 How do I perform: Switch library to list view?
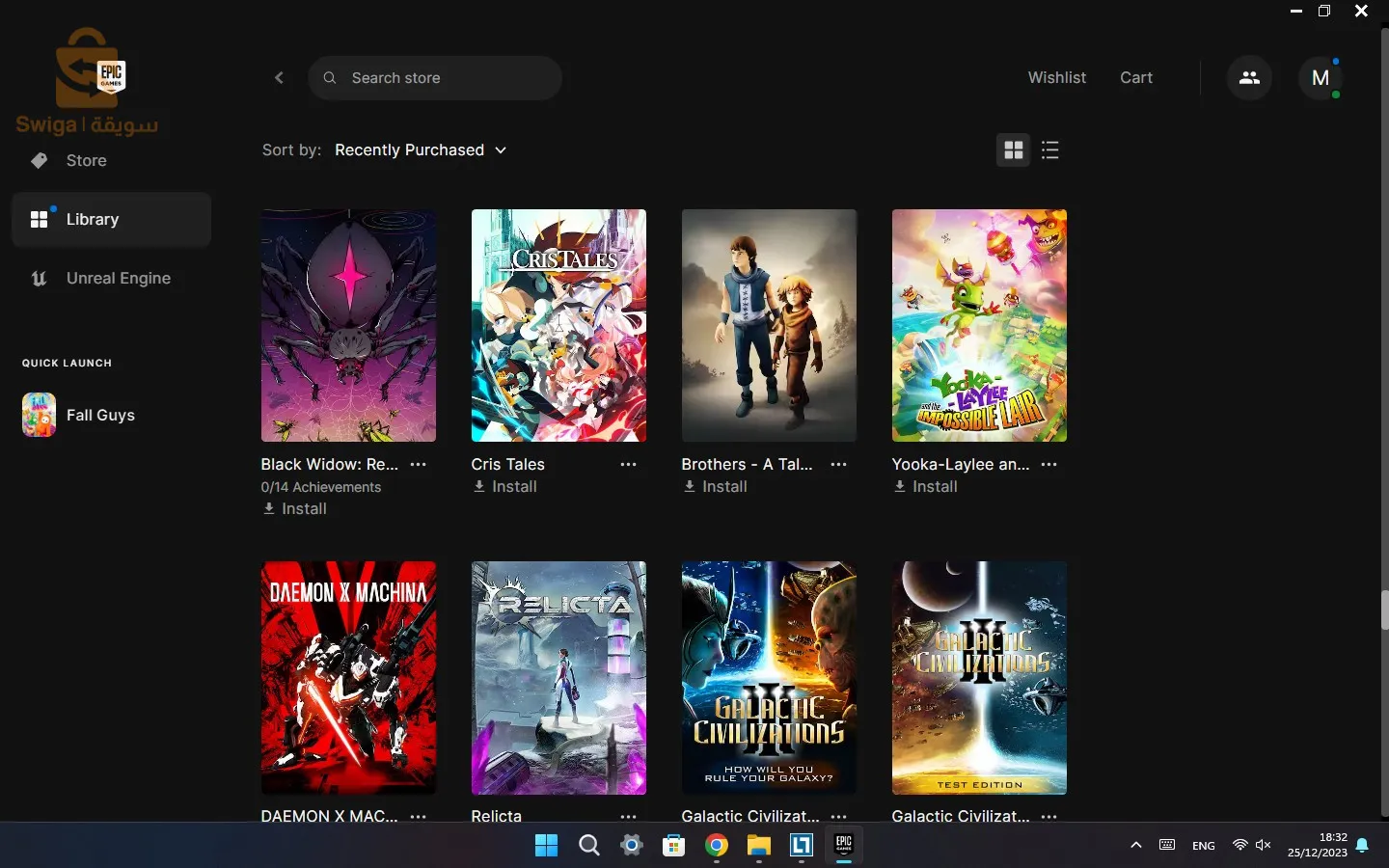pyautogui.click(x=1050, y=150)
